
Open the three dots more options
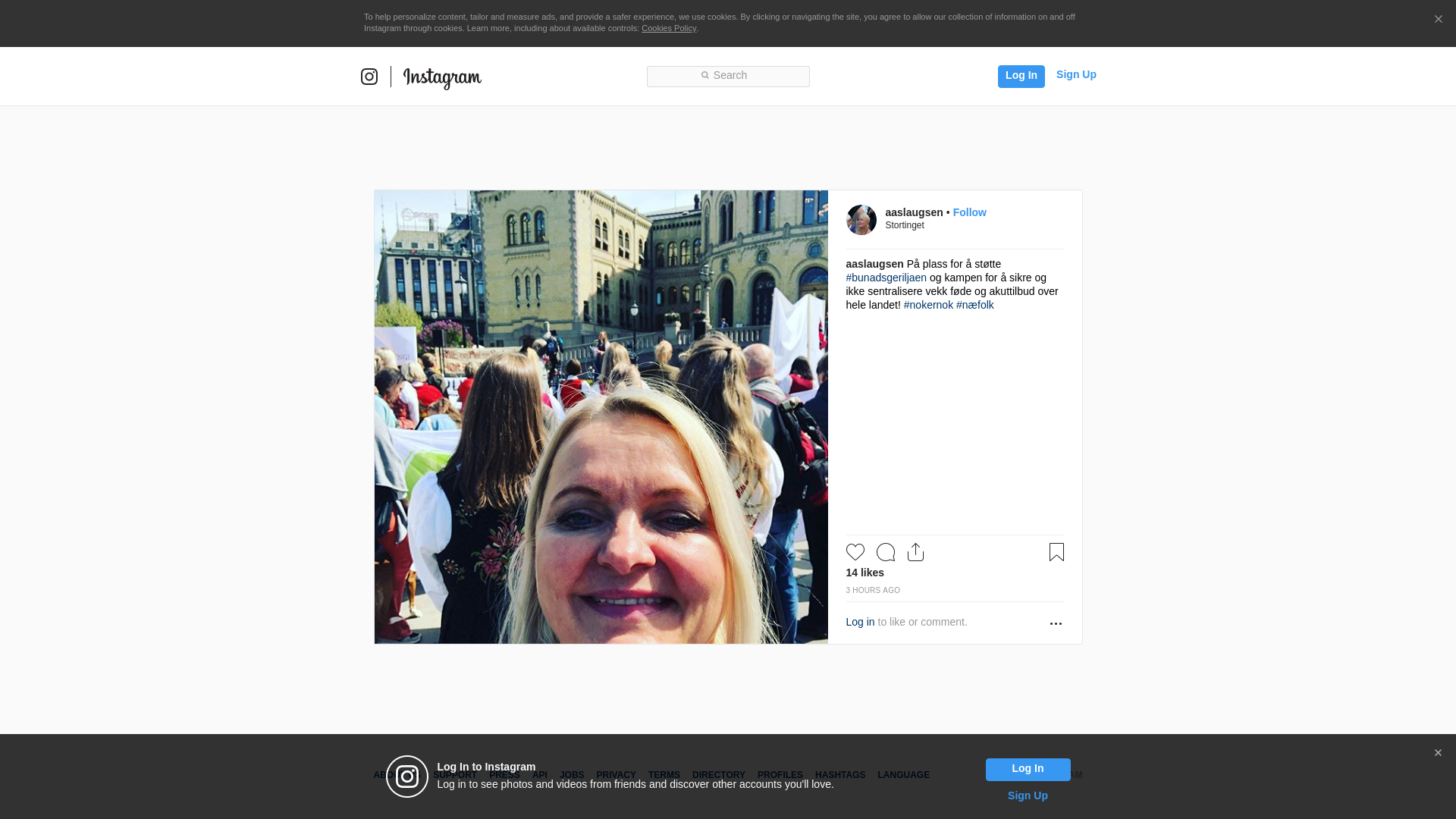pos(1056,623)
